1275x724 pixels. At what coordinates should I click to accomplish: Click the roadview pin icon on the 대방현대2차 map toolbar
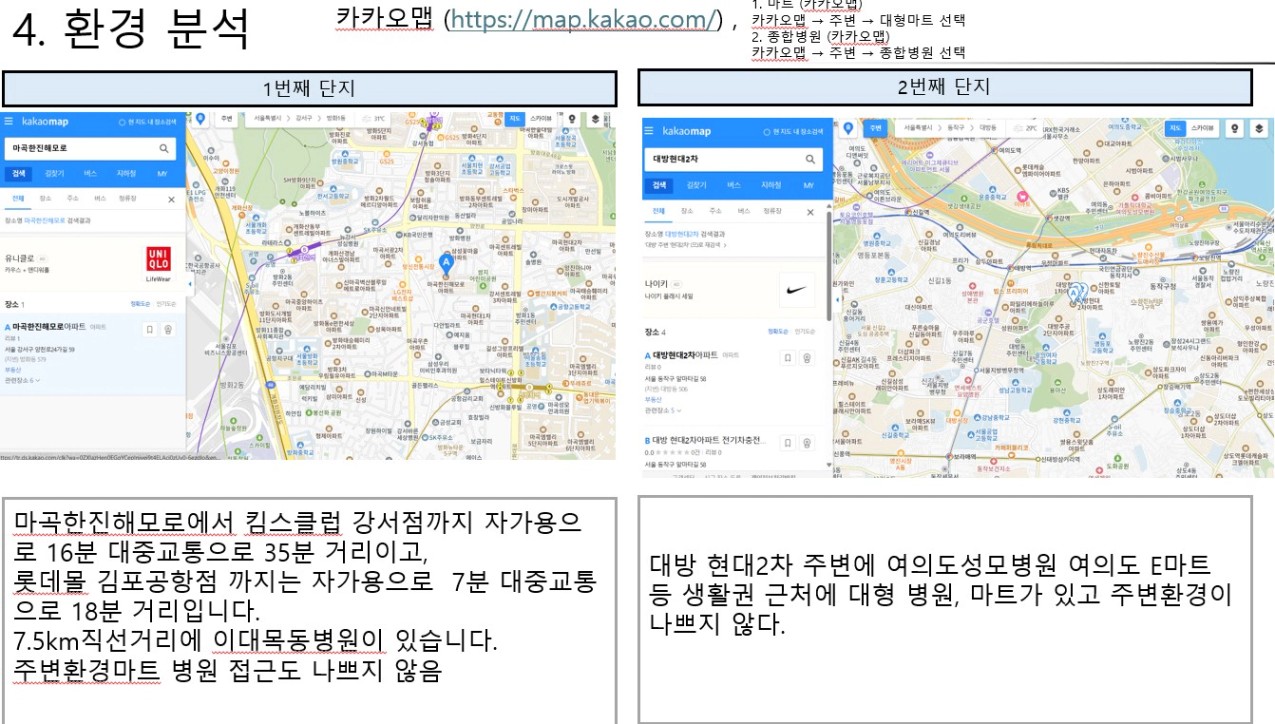click(x=1233, y=128)
